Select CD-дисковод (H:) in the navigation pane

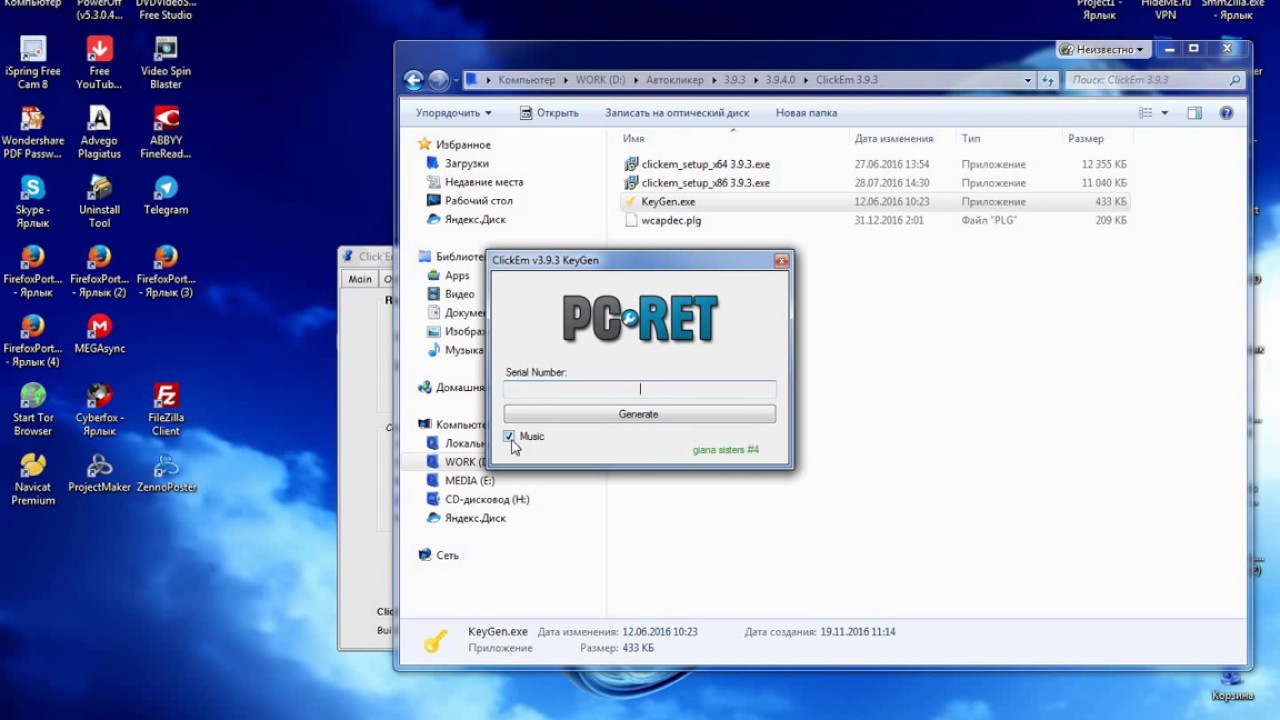pyautogui.click(x=486, y=499)
